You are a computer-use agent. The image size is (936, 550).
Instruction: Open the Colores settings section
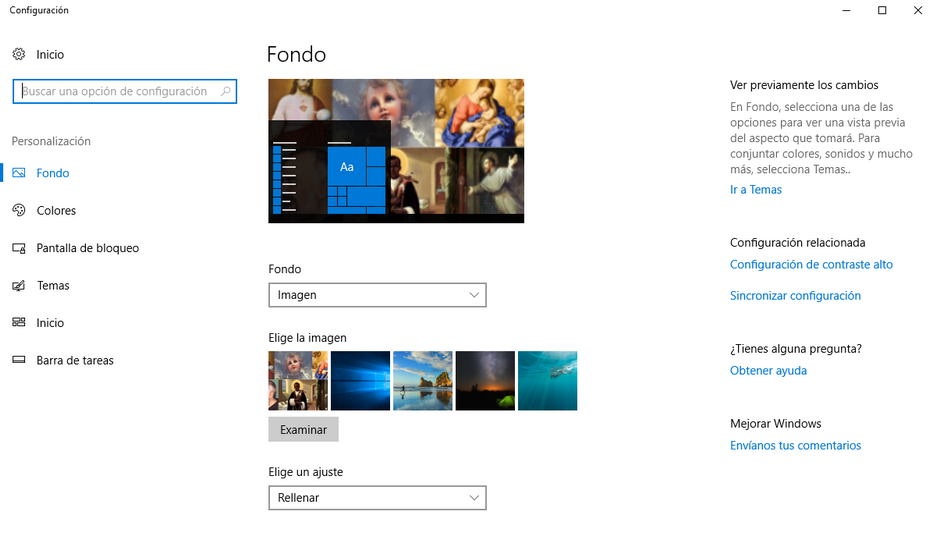pyautogui.click(x=56, y=211)
